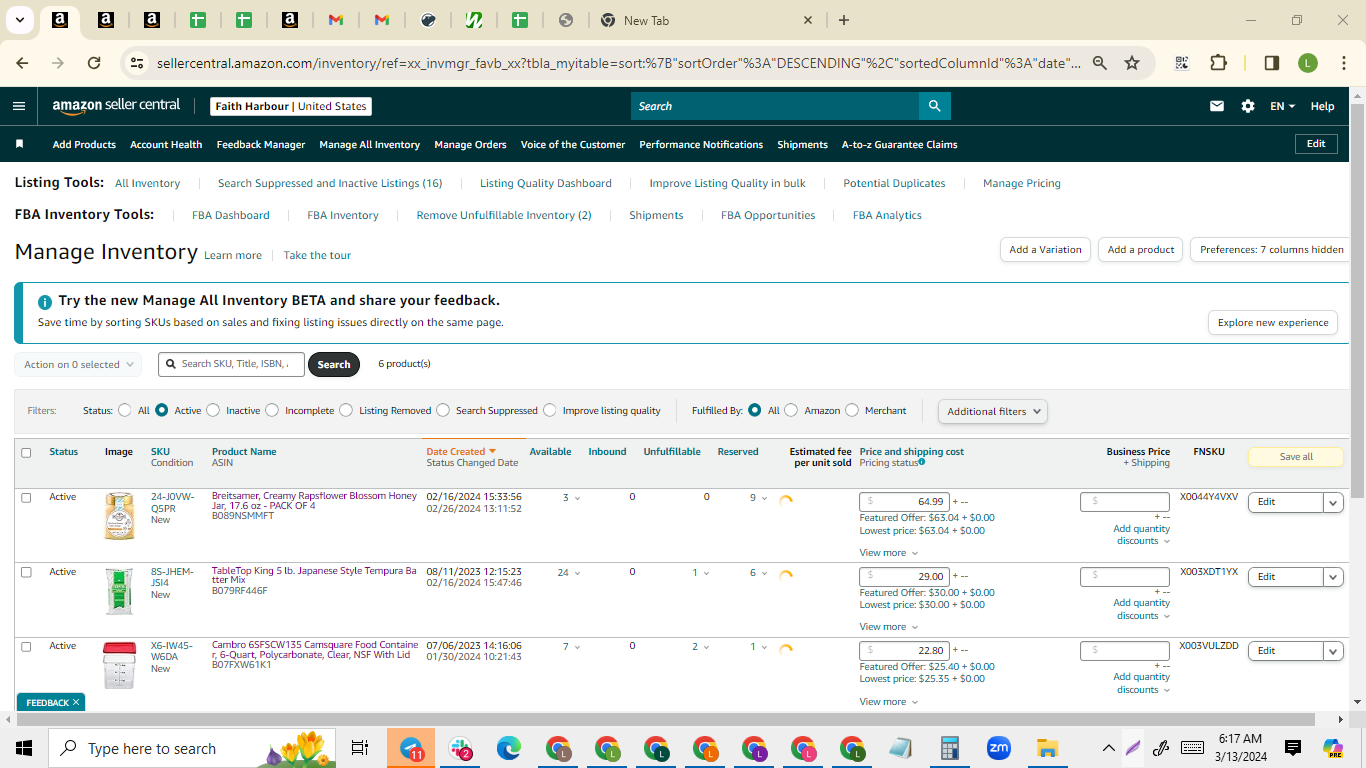Viewport: 1366px width, 768px height.
Task: Click the Chrome reload page button
Action: coord(94,63)
